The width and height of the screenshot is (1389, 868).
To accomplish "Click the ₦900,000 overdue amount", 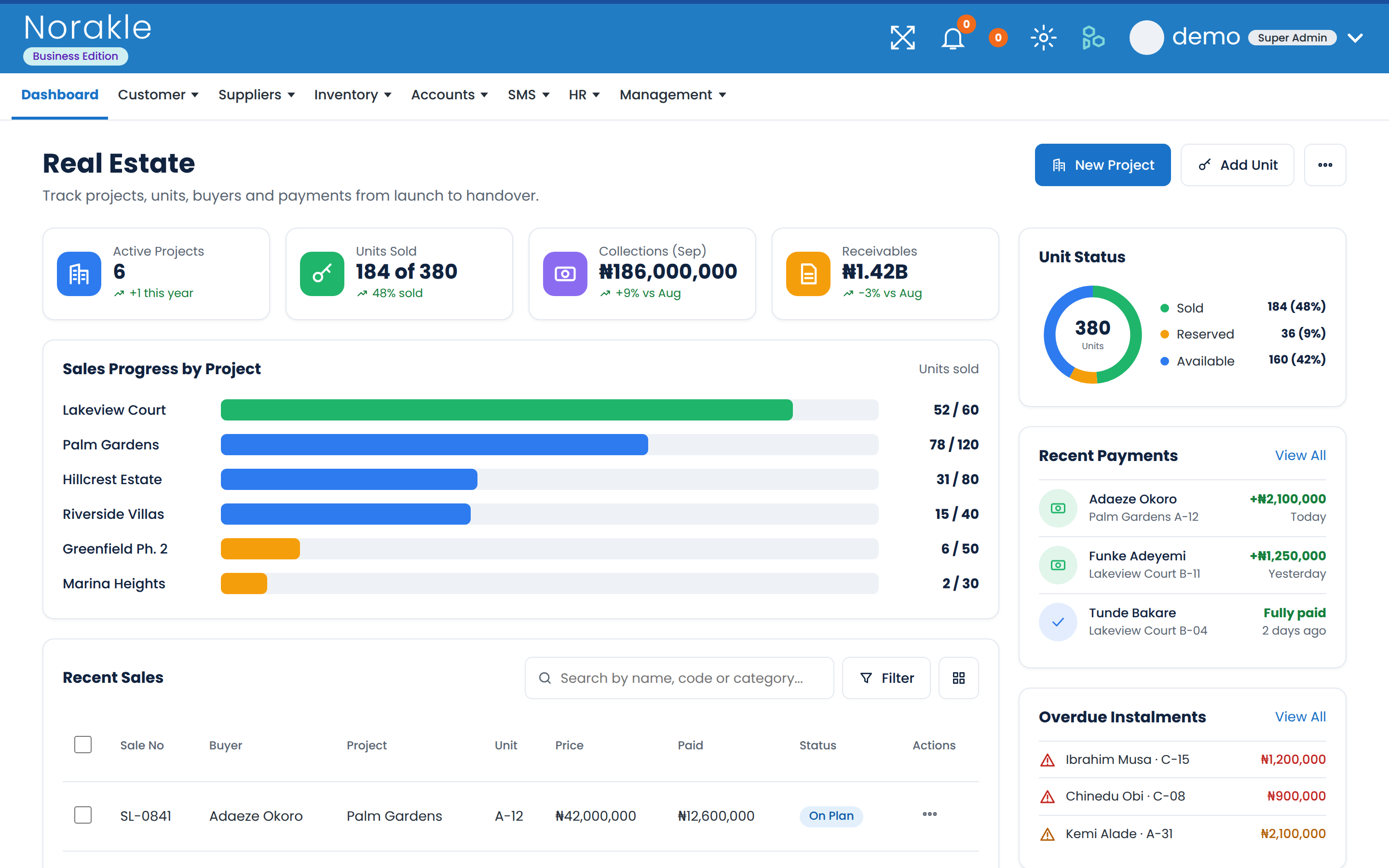I will click(1296, 796).
